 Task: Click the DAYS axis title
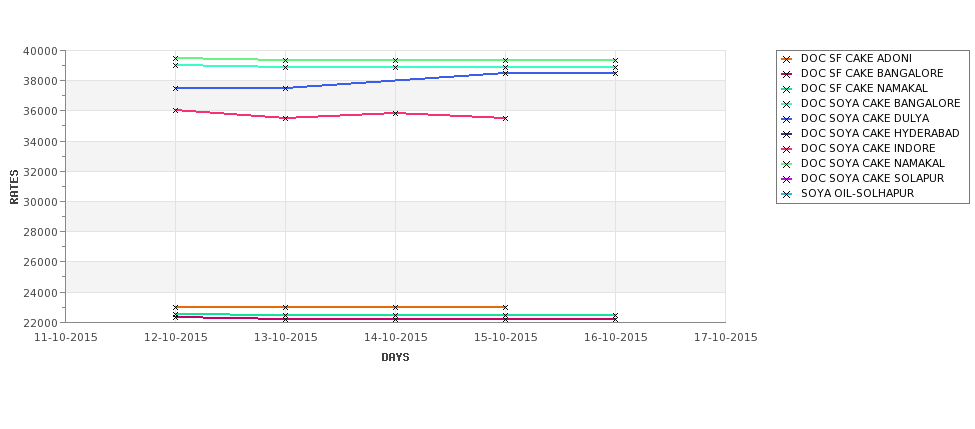coord(395,358)
